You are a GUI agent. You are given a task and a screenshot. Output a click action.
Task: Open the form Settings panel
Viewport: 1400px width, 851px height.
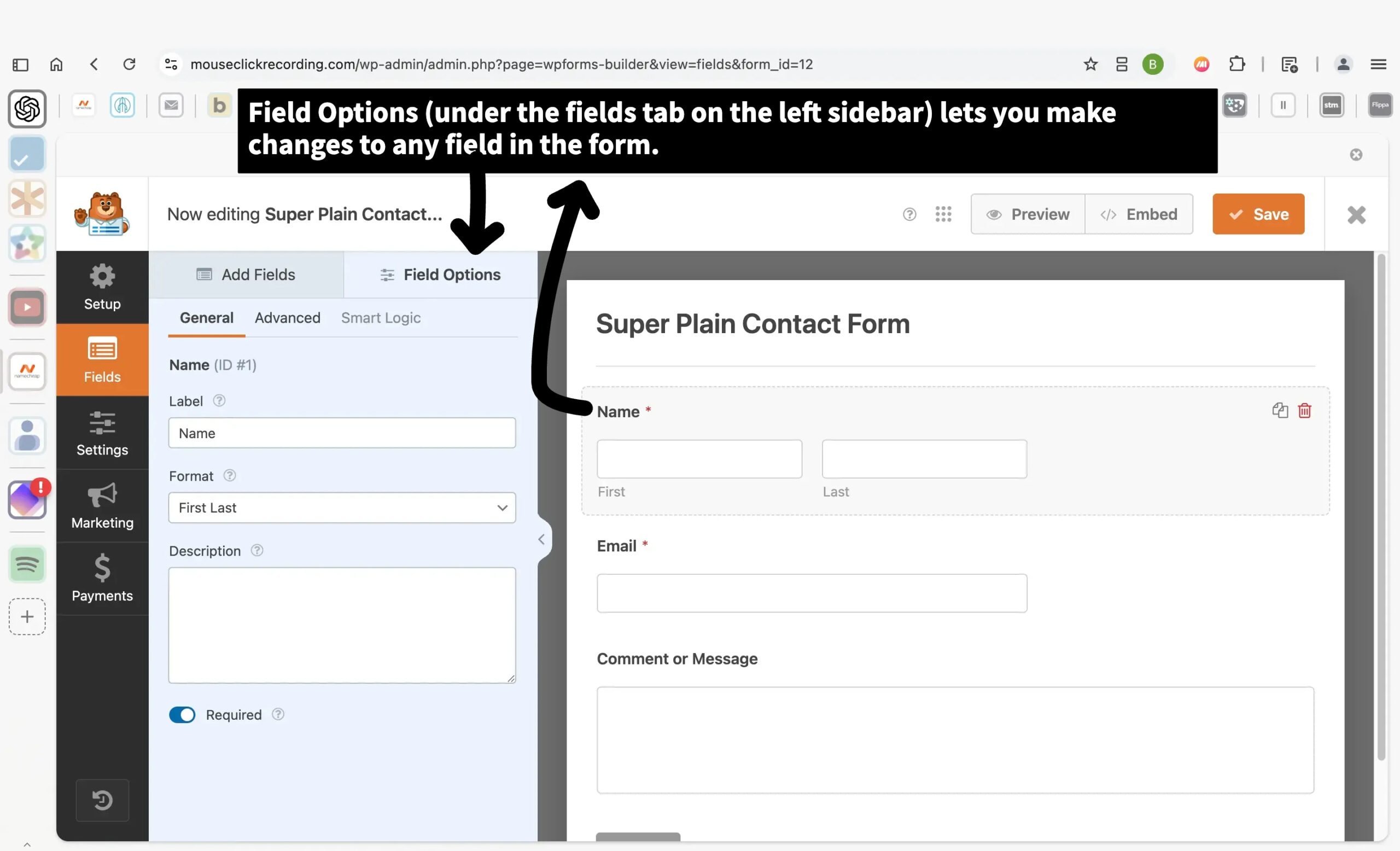click(102, 433)
